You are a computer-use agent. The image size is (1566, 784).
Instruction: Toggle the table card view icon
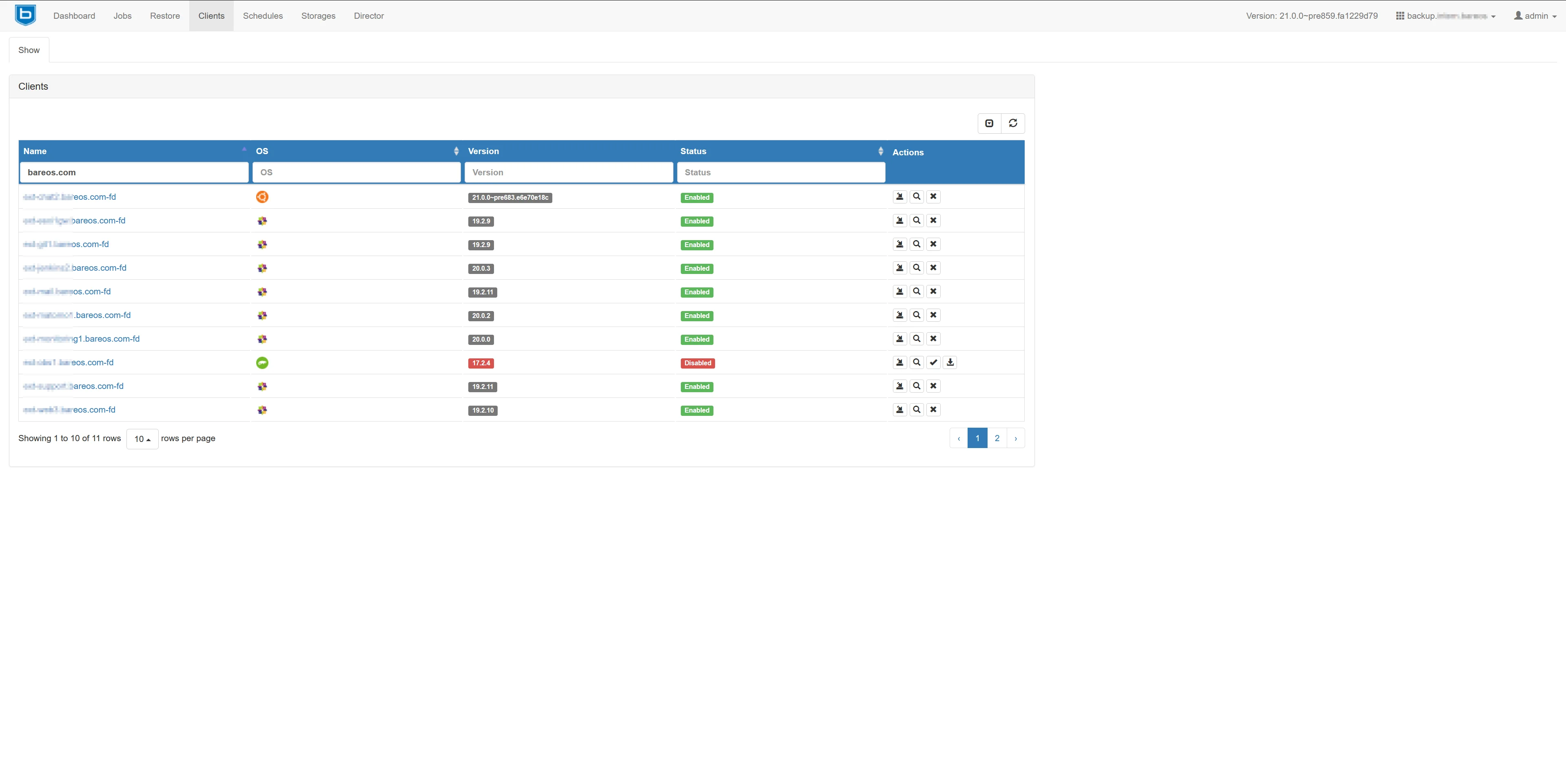point(989,124)
